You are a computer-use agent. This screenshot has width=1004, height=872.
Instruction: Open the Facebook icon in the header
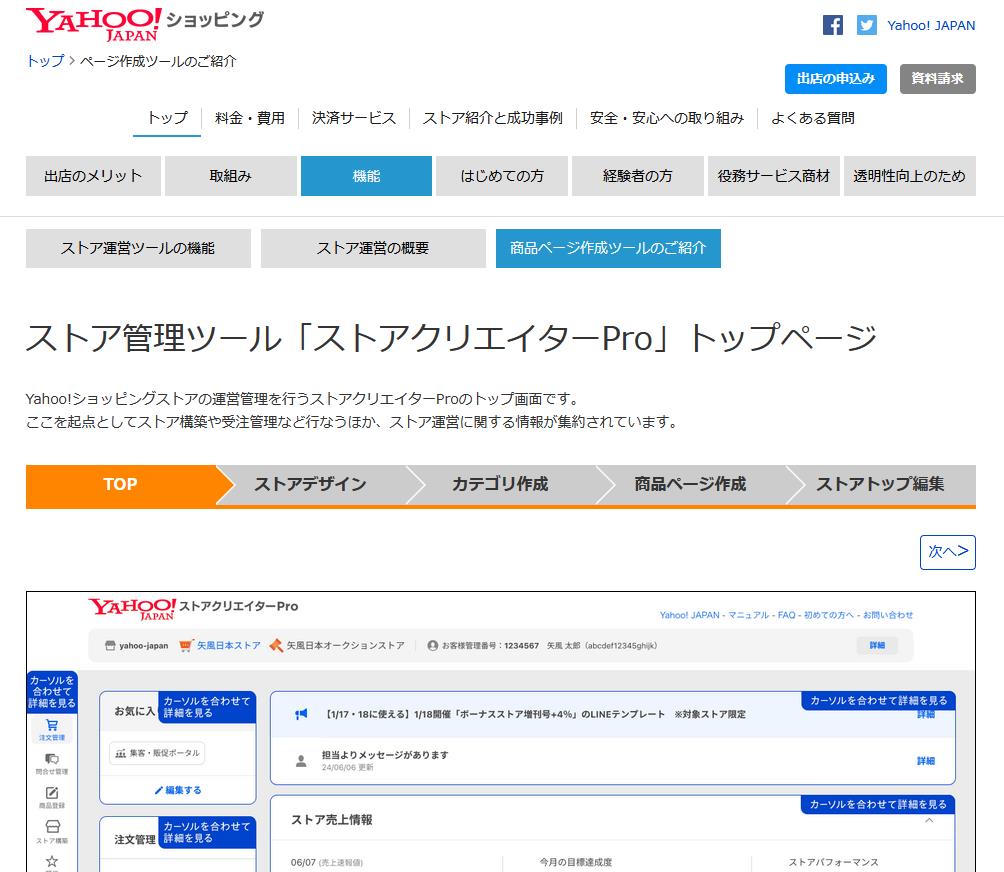833,25
